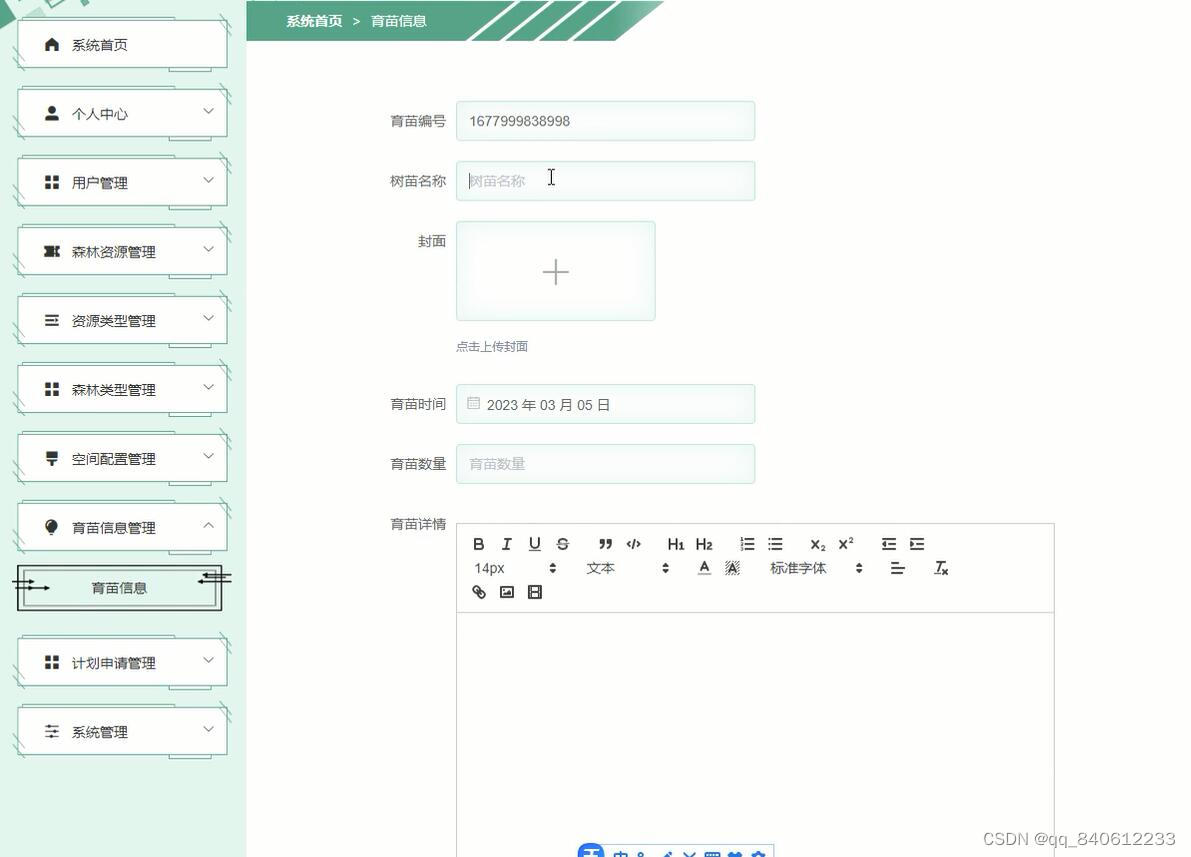Image resolution: width=1191 pixels, height=857 pixels.
Task: Collapse the 育苗信息管理 menu chevron
Action: coord(208,526)
